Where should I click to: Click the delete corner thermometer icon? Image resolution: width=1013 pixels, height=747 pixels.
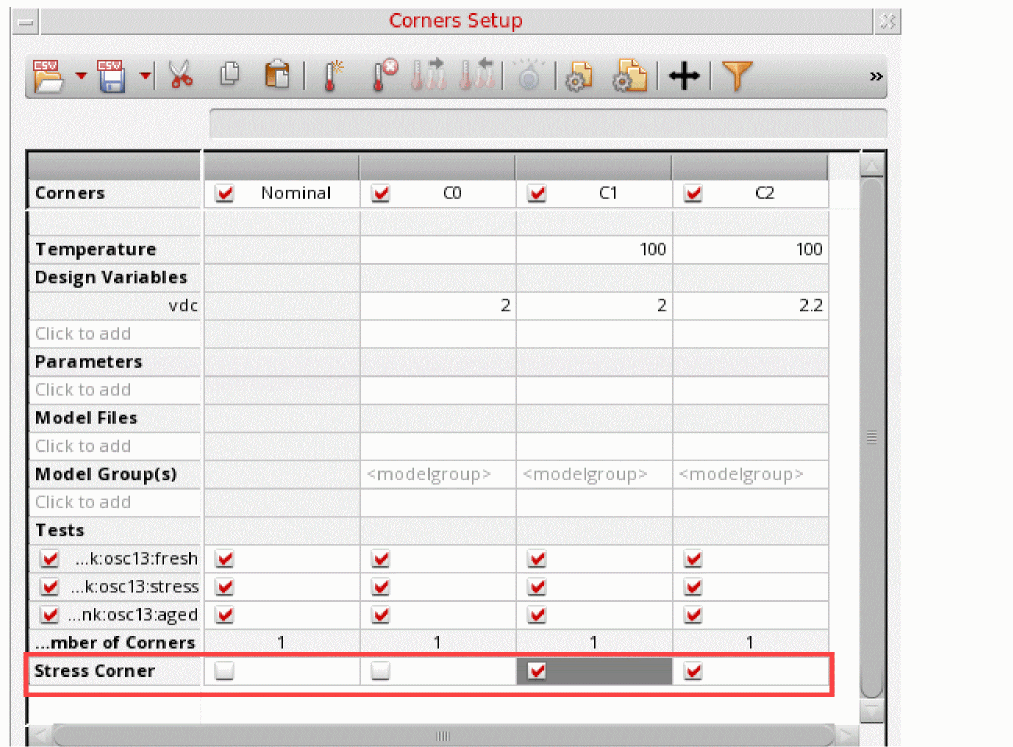(x=385, y=75)
